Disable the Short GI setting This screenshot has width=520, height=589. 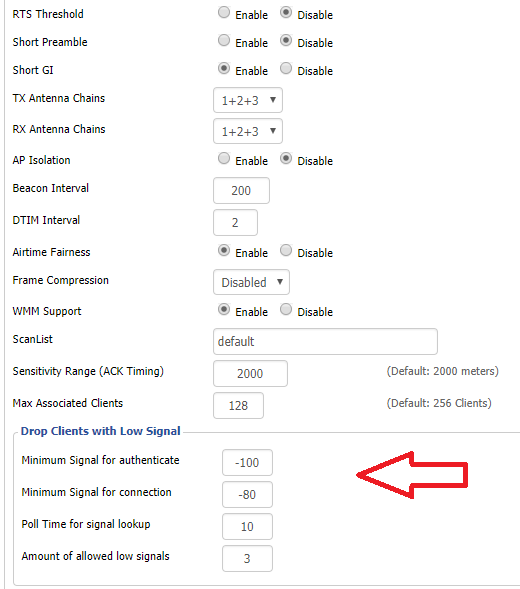point(286,68)
